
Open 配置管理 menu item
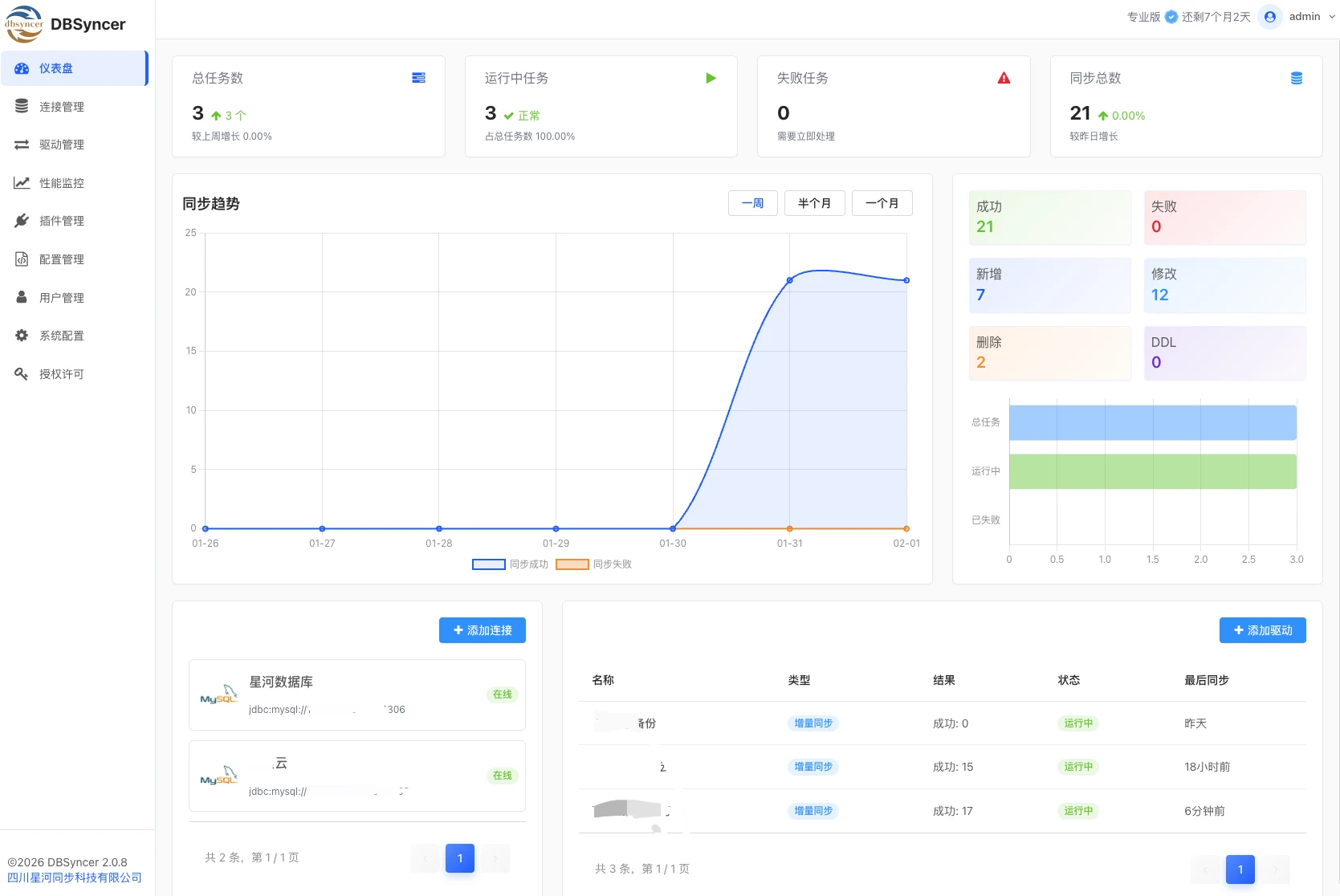[x=74, y=259]
